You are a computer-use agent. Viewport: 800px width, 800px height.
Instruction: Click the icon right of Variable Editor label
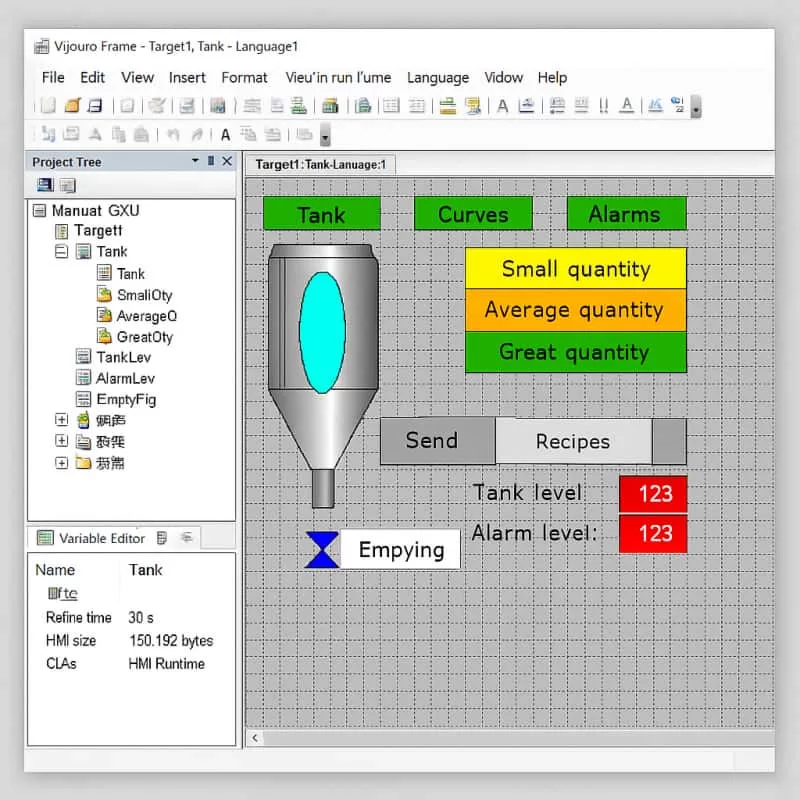click(x=162, y=538)
